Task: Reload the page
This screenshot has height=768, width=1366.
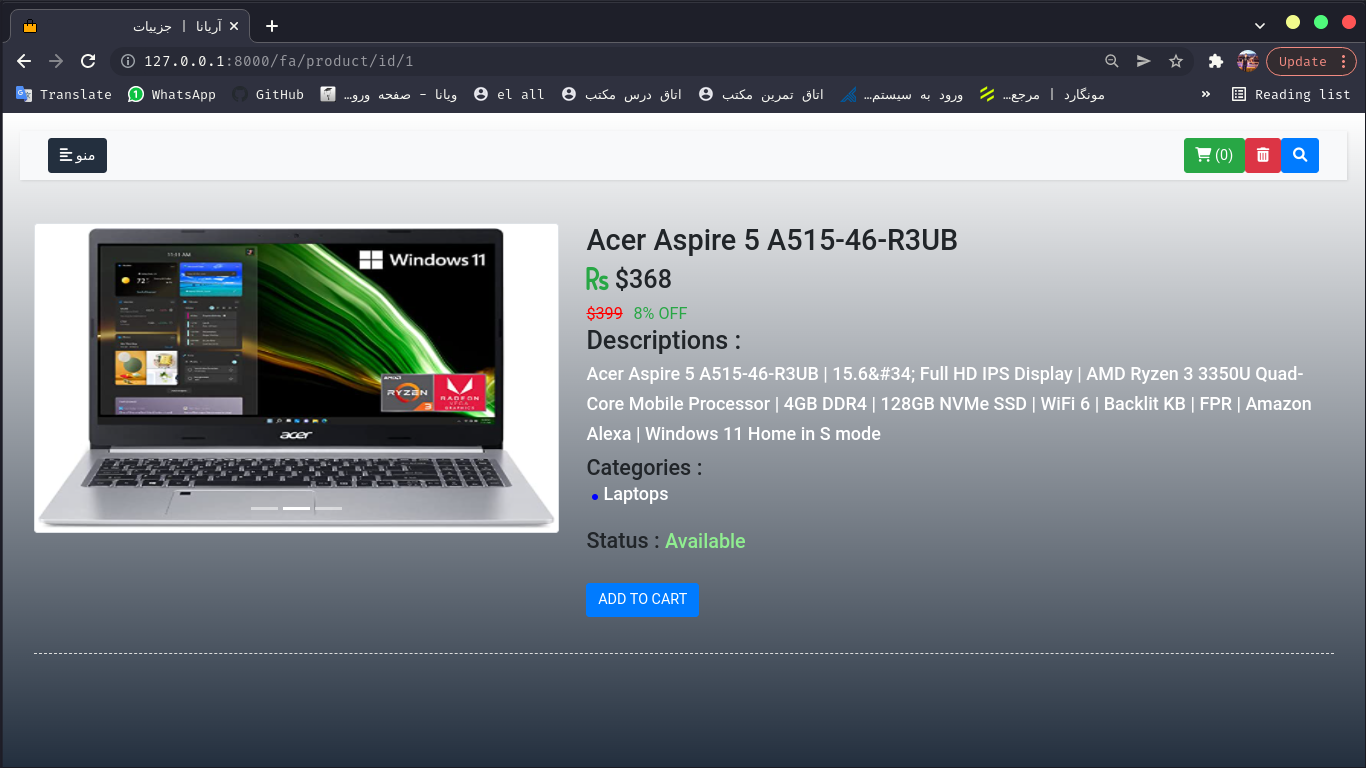Action: 88,61
